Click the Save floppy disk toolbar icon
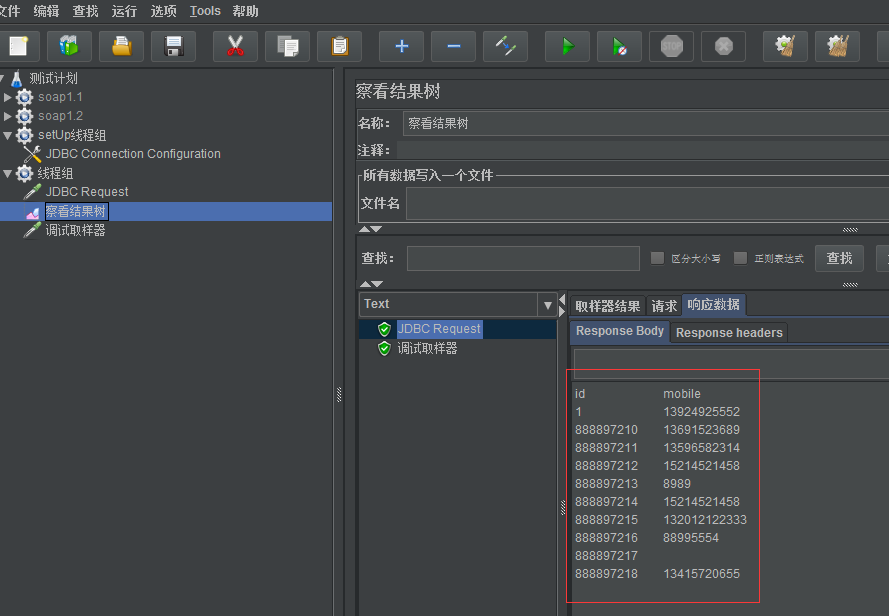Image resolution: width=889 pixels, height=616 pixels. point(173,46)
